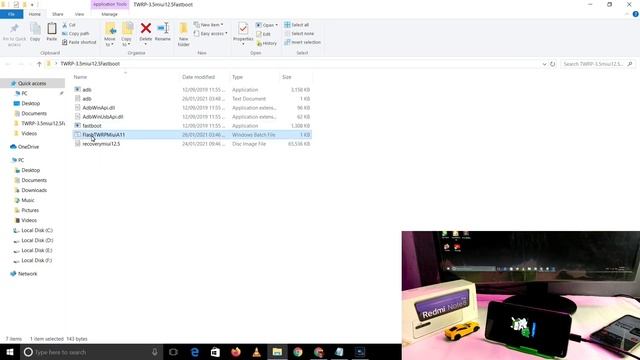Image resolution: width=640 pixels, height=360 pixels.
Task: Open Google Chrome from taskbar
Action: coord(298,352)
